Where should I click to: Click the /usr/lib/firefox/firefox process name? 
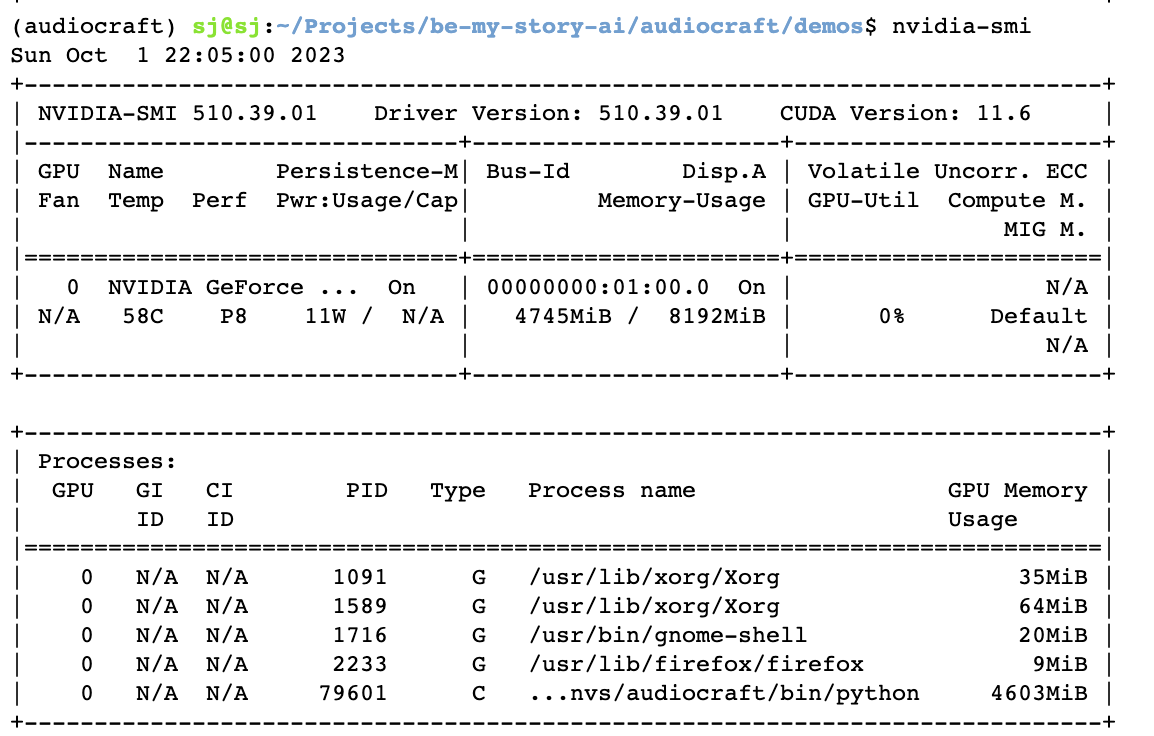coord(695,665)
